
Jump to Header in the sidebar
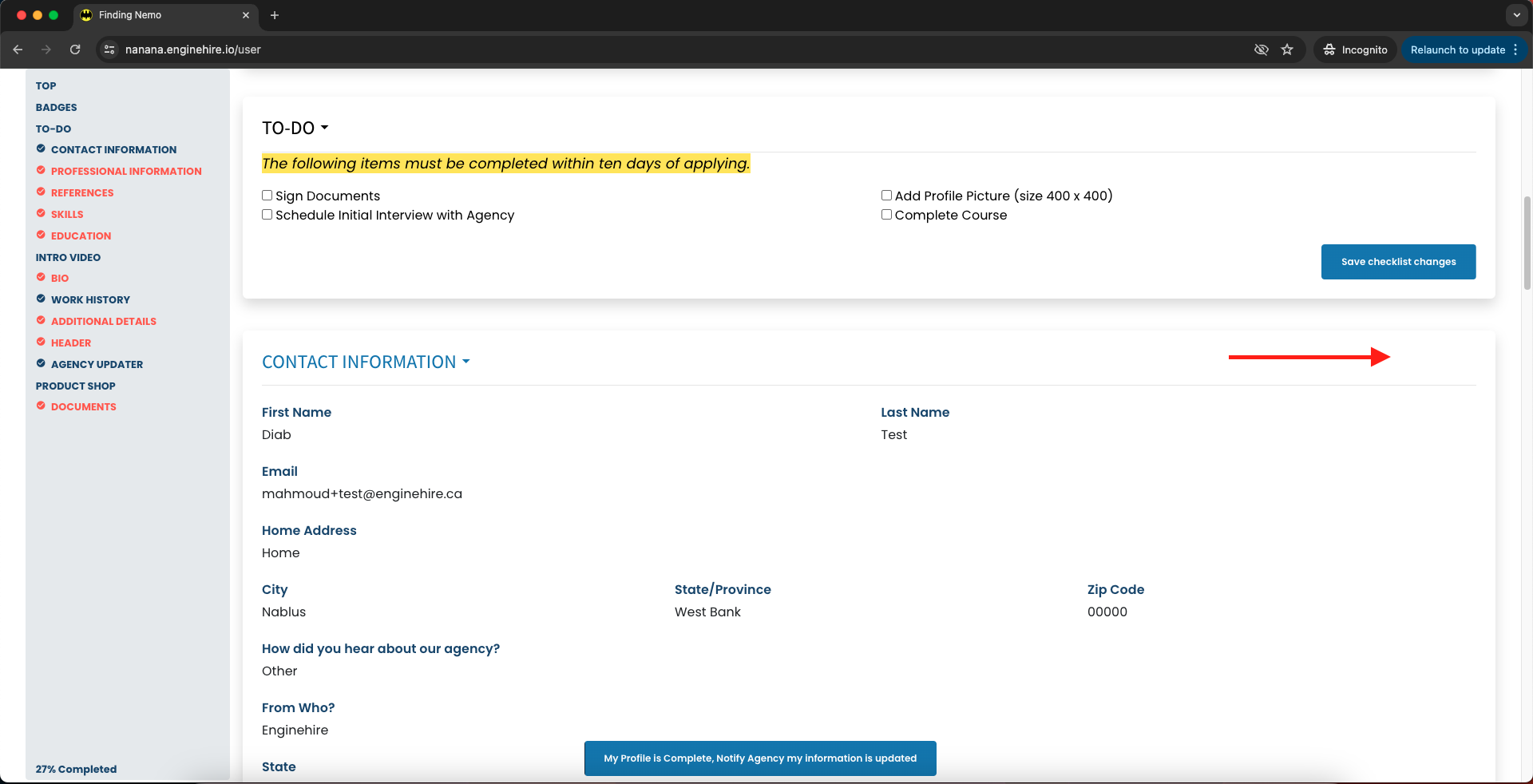pos(71,343)
